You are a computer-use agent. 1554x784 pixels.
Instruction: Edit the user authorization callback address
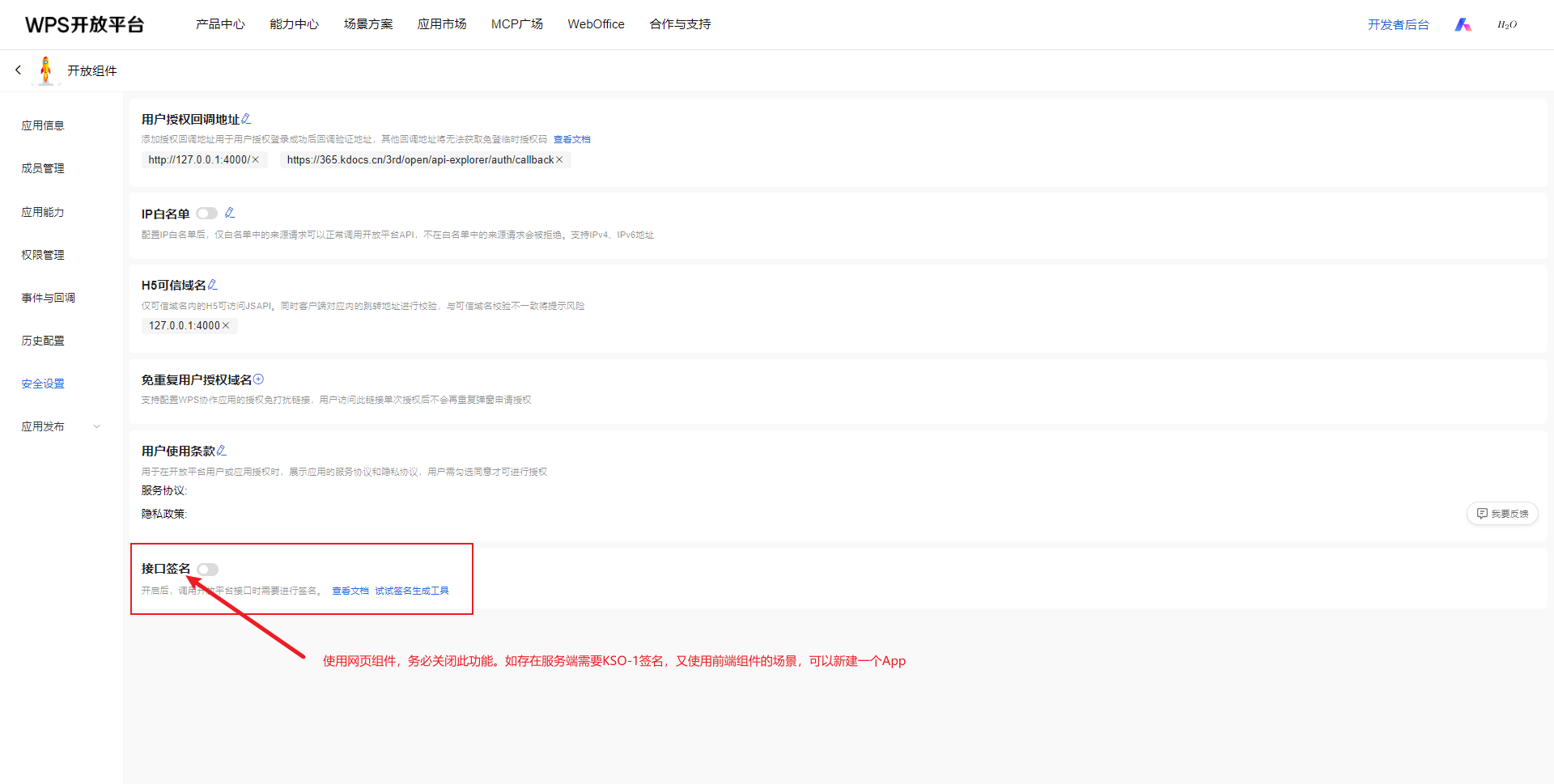[246, 119]
